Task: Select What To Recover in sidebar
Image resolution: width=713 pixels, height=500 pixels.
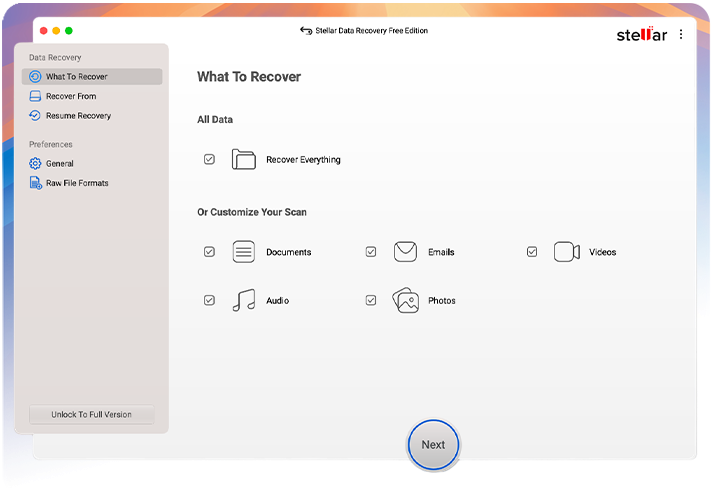Action: click(92, 76)
